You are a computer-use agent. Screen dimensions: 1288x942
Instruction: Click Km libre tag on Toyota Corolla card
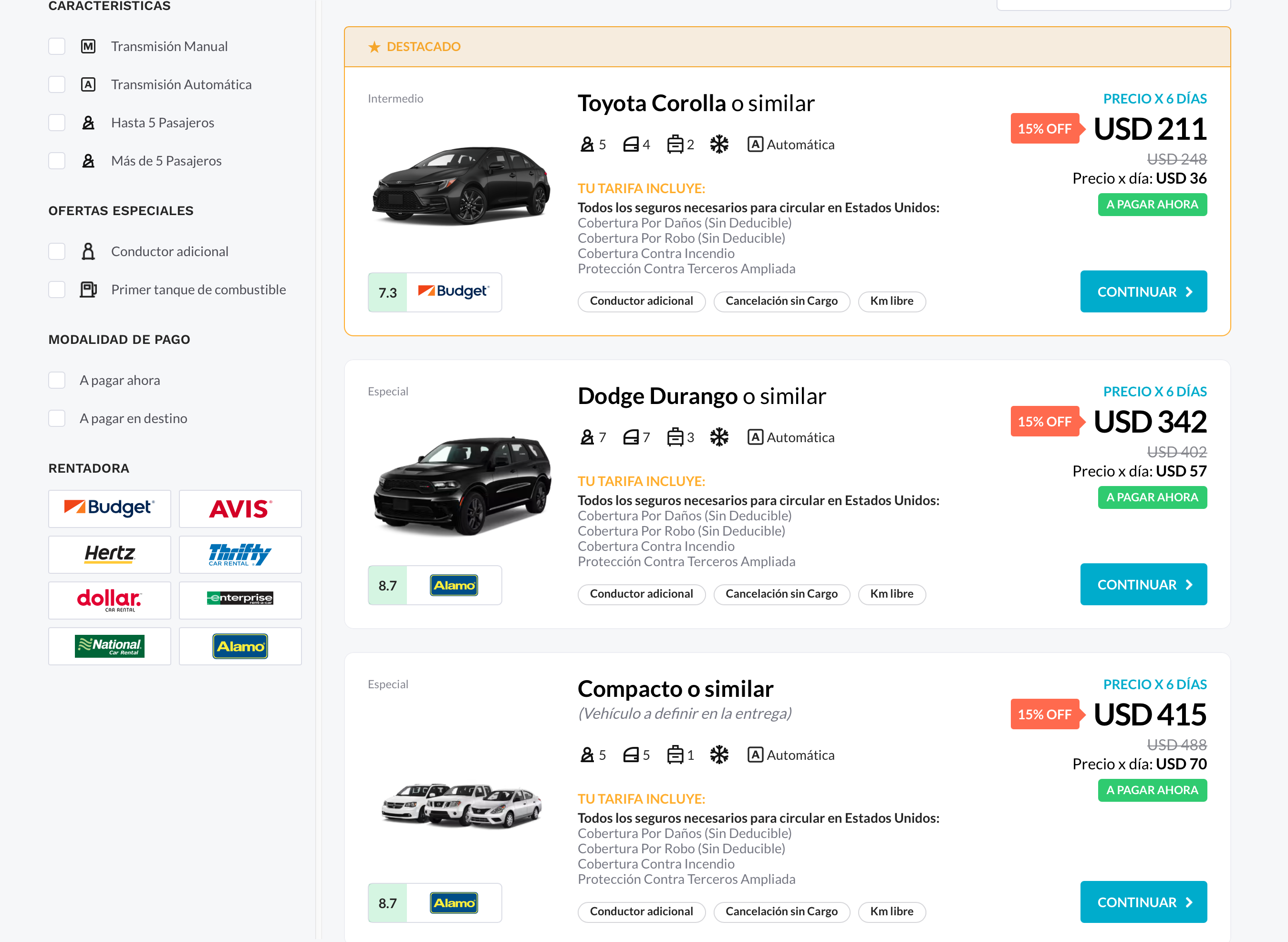coord(892,301)
